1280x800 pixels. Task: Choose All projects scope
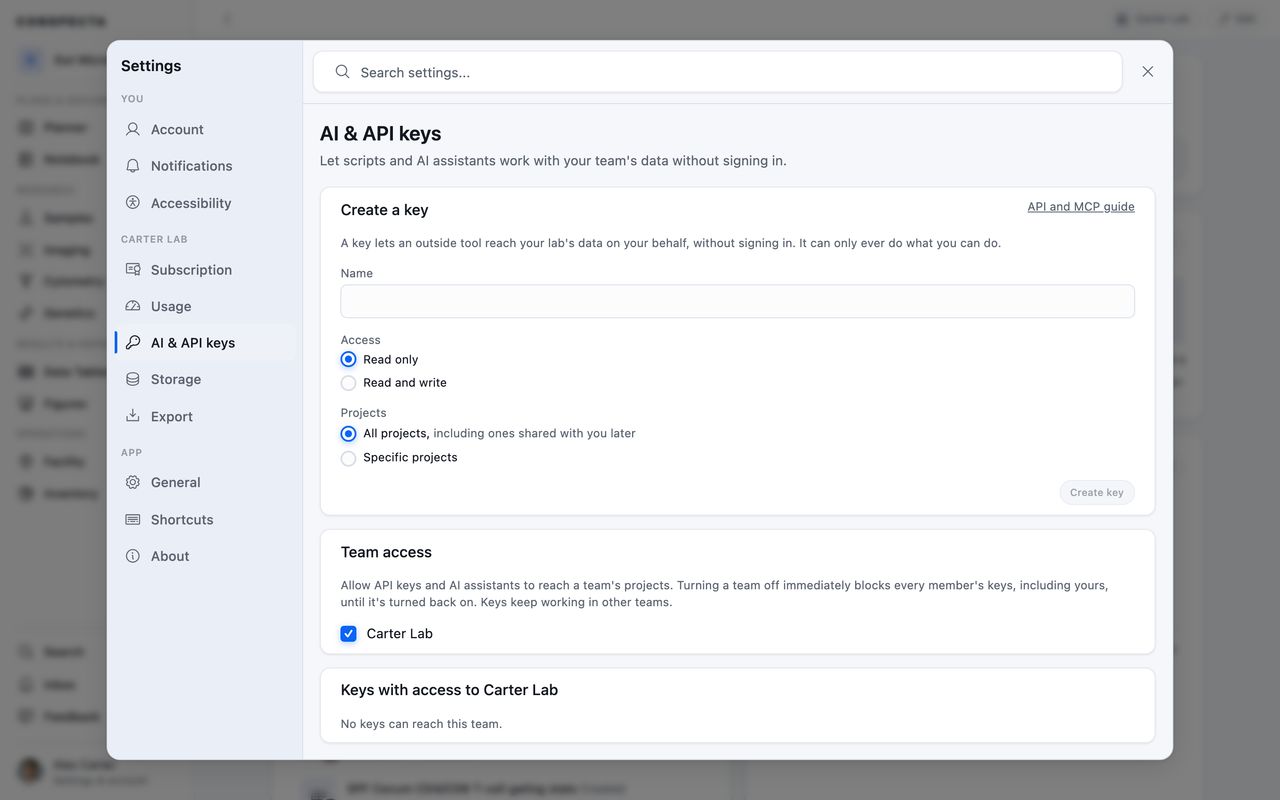pos(348,434)
